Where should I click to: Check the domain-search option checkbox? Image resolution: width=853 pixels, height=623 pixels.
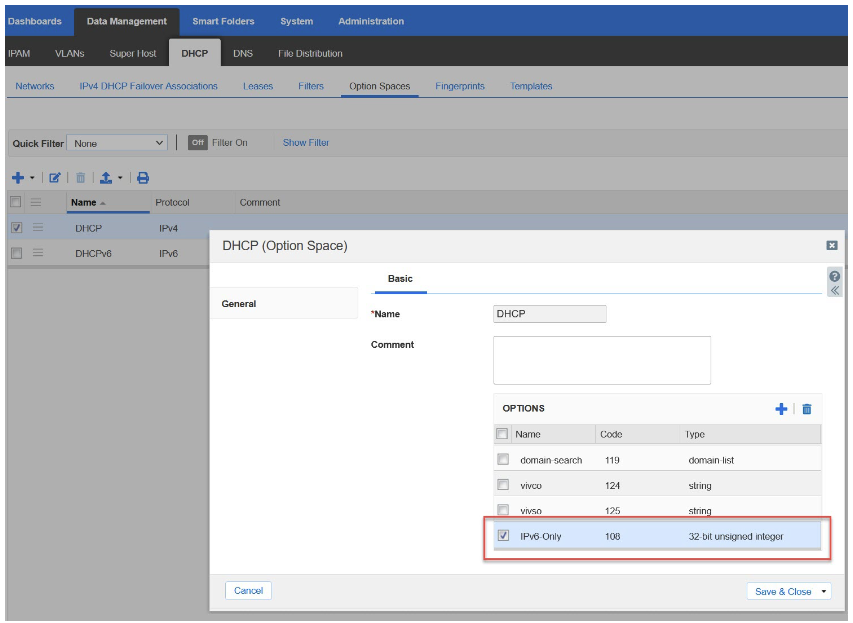(503, 460)
